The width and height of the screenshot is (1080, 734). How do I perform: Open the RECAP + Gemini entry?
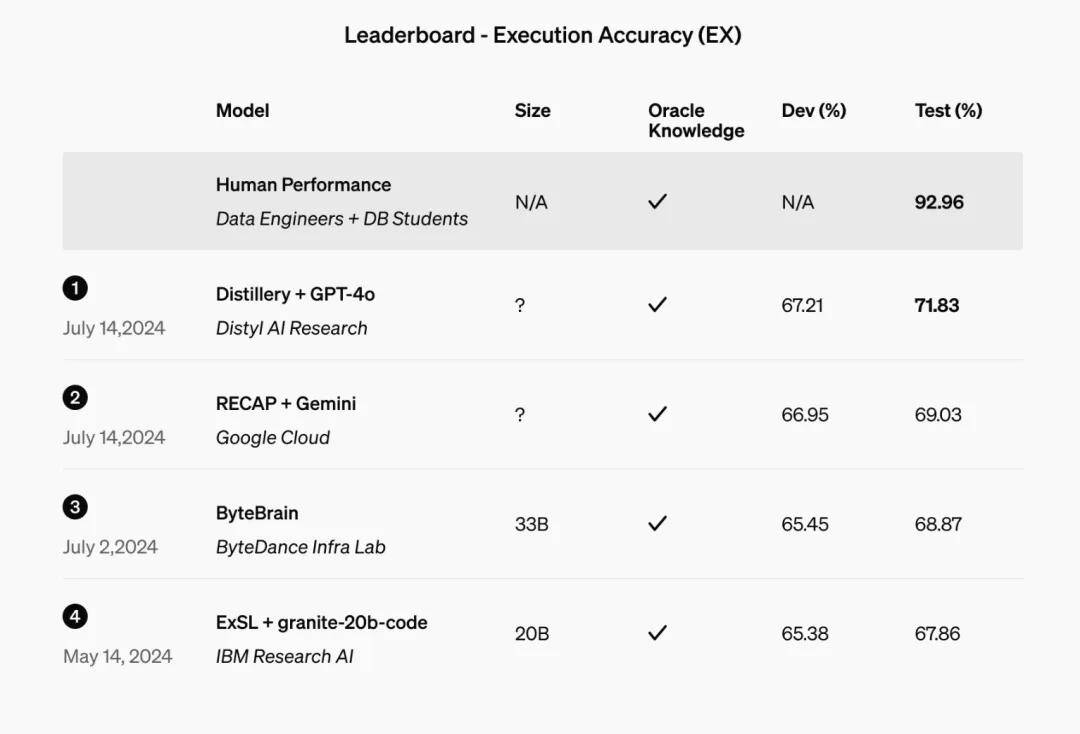pos(286,403)
